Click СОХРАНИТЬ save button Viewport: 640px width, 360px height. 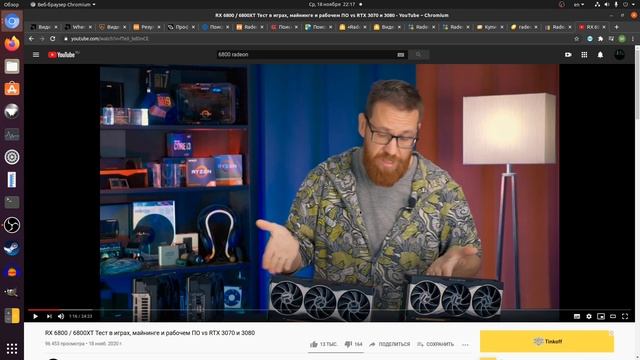pos(435,344)
